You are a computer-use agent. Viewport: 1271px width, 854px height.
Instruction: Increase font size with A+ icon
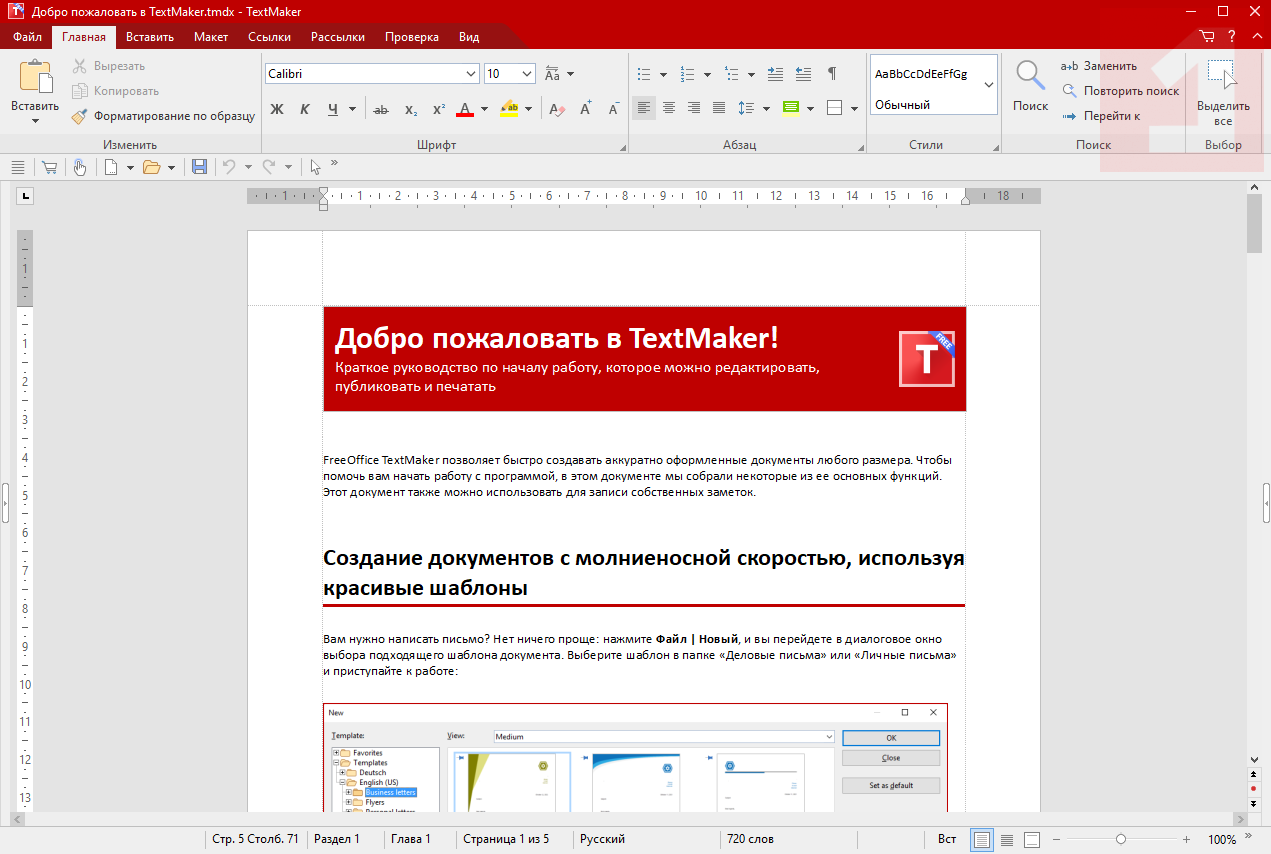[586, 108]
